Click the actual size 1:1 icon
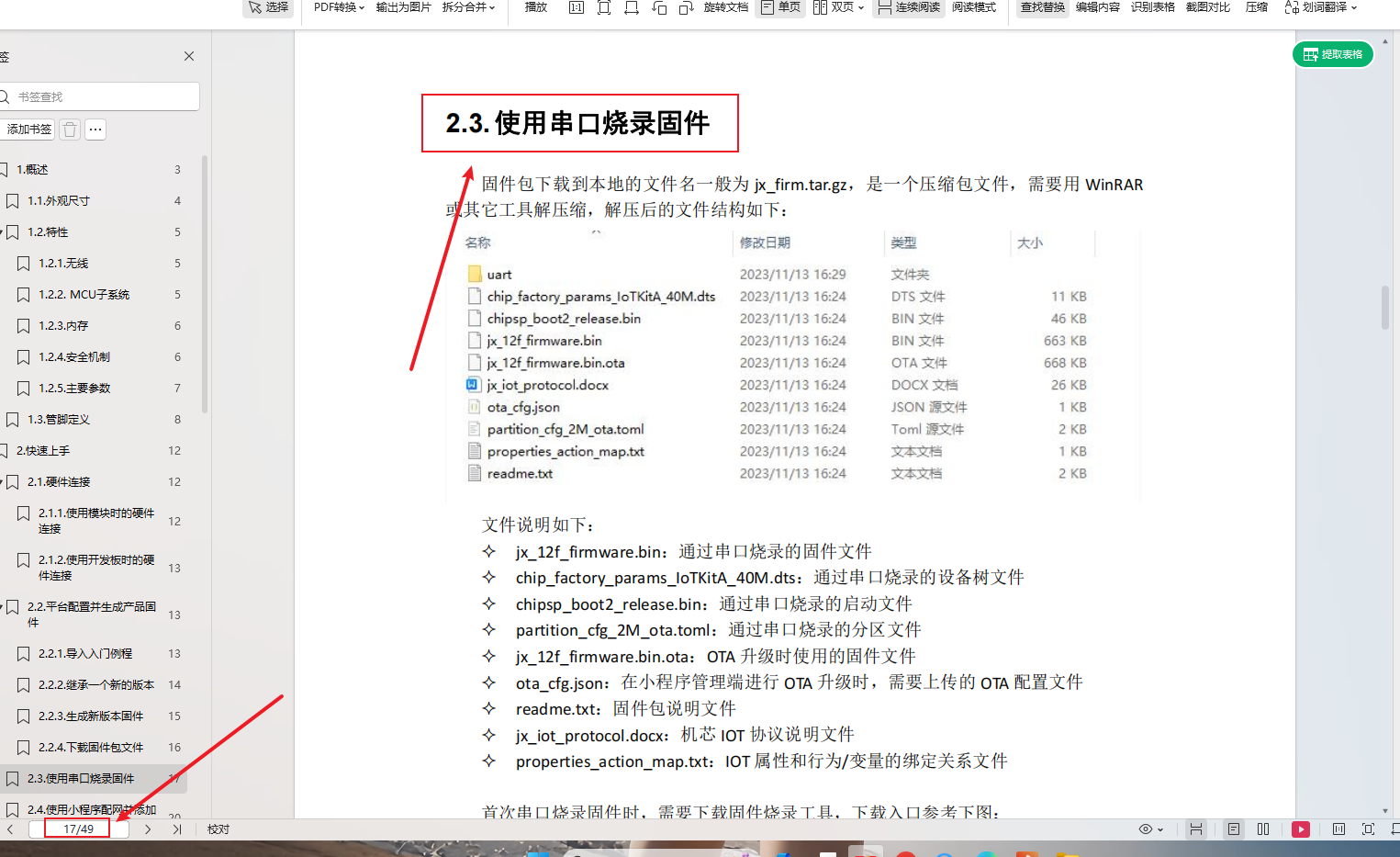This screenshot has width=1400, height=857. 576,7
